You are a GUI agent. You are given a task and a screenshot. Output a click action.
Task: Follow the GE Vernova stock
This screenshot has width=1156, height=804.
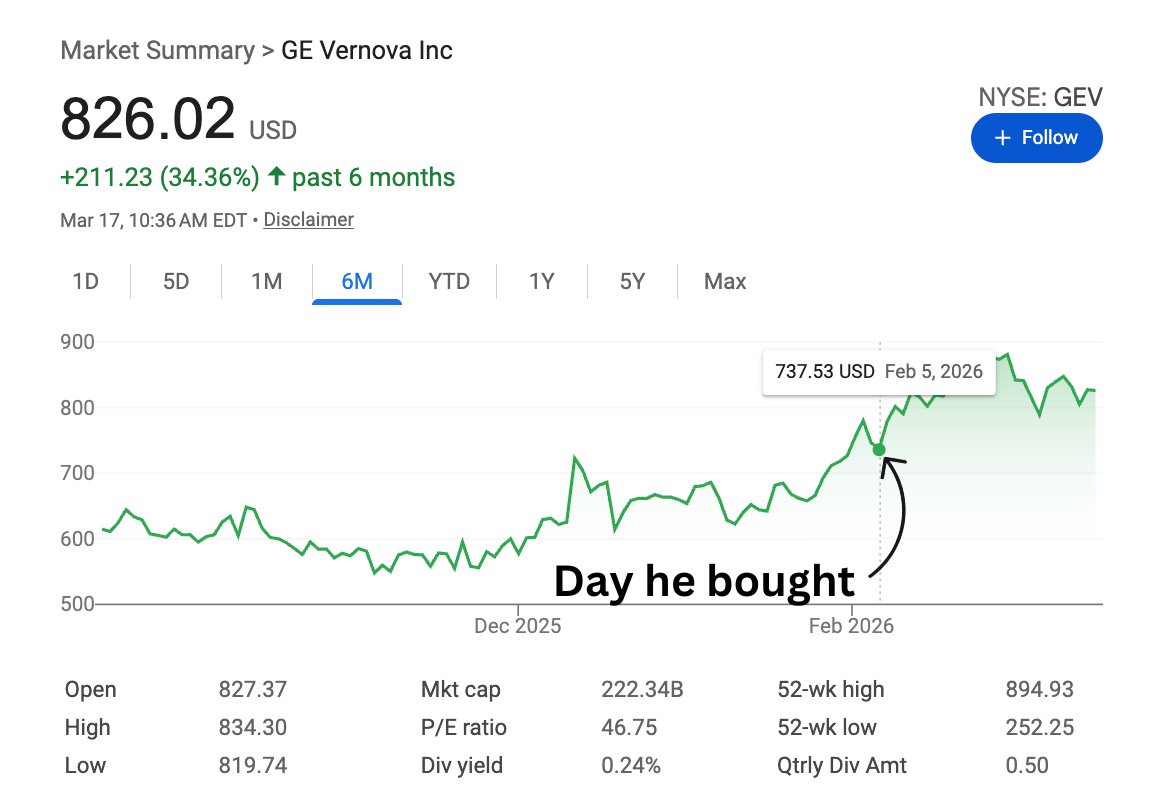coord(1036,138)
